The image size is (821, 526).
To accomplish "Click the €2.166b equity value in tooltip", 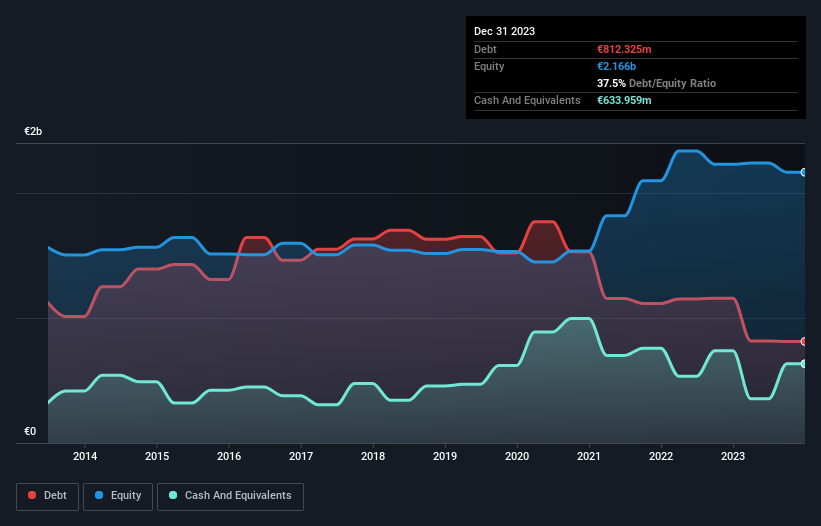I will [x=616, y=66].
